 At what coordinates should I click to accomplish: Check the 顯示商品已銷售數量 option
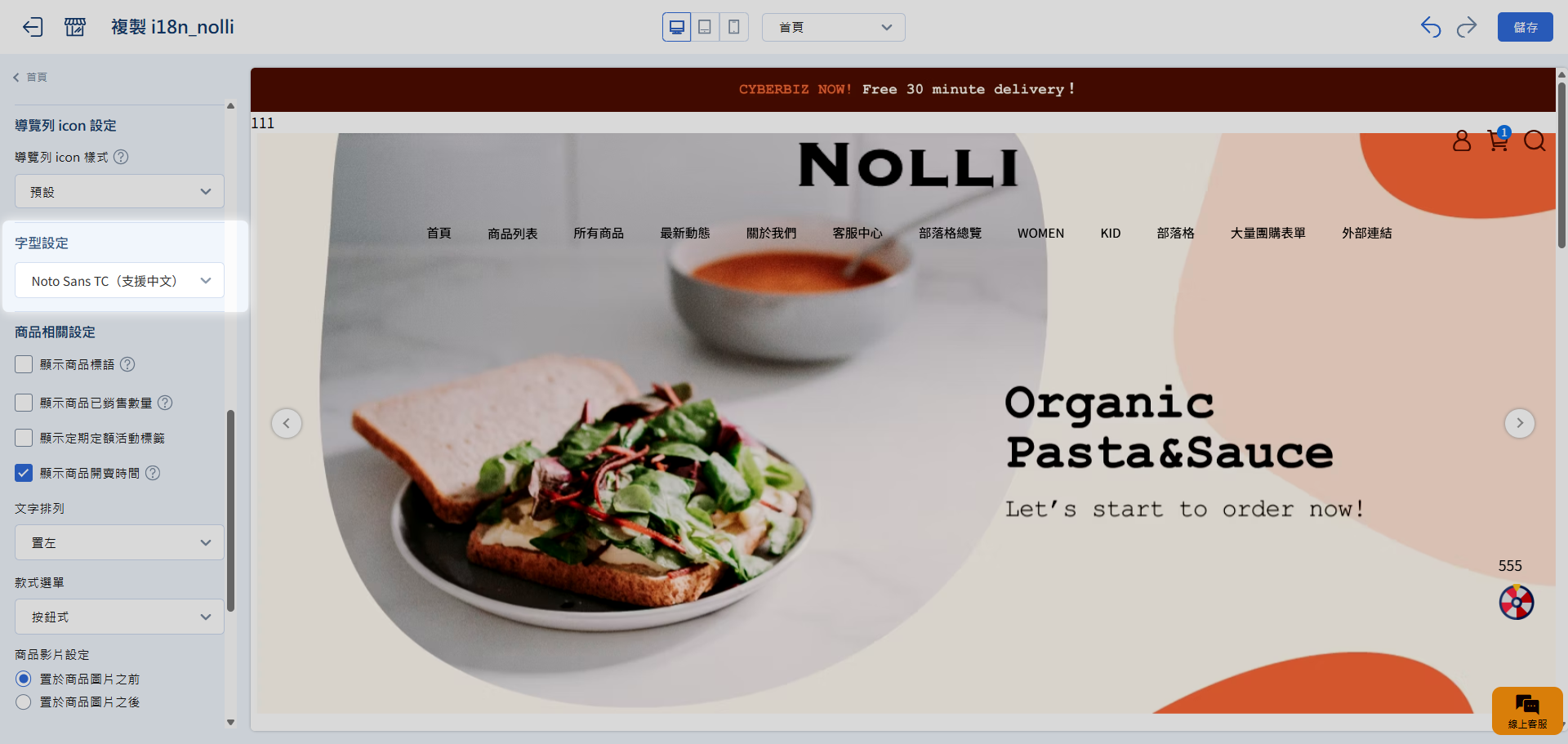(24, 403)
